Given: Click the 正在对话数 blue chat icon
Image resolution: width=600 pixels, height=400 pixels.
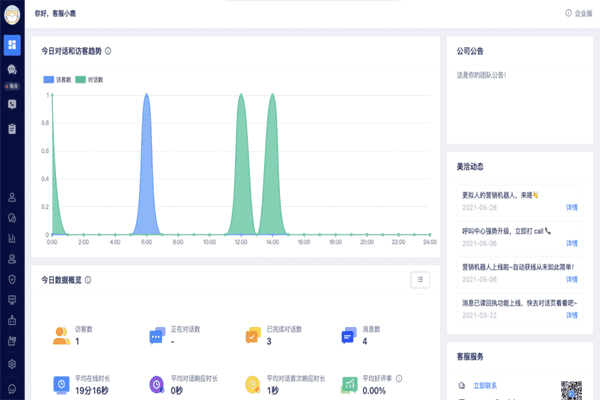Looking at the screenshot, I should [157, 336].
